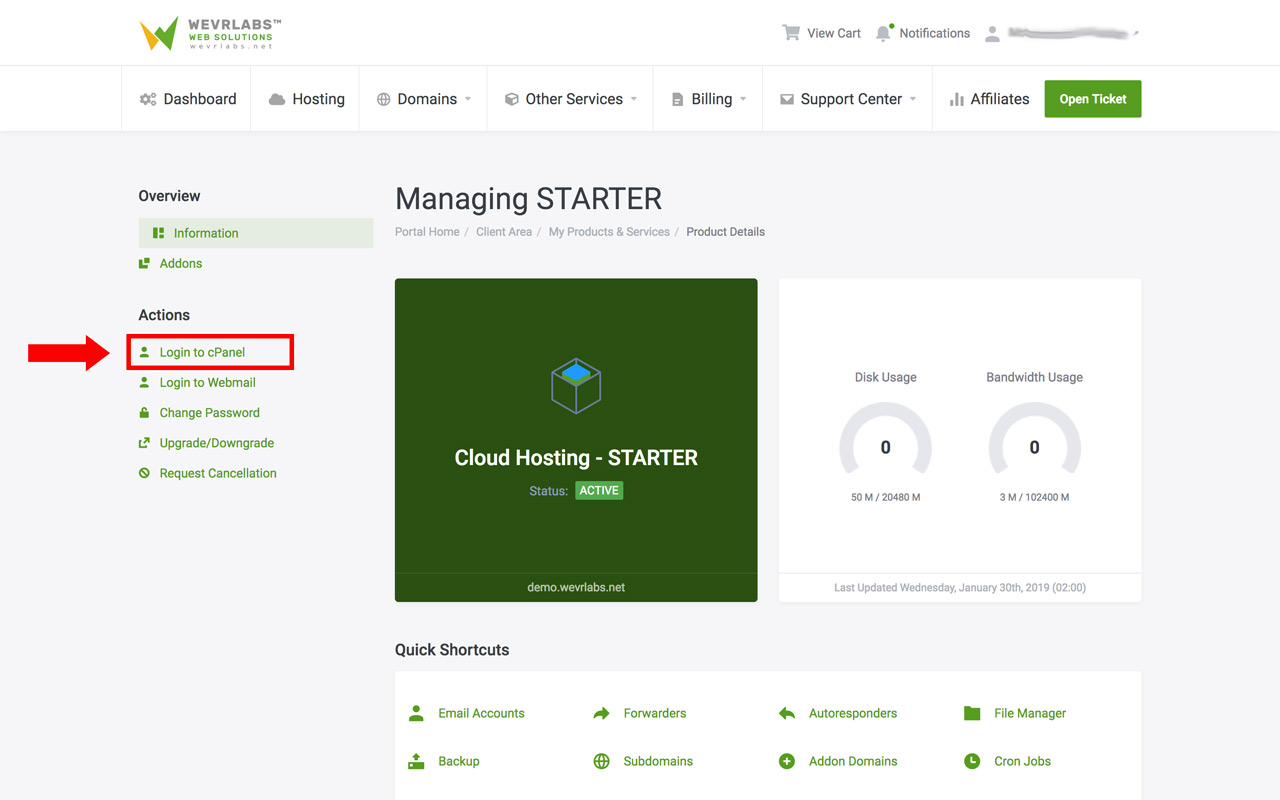1280x800 pixels.
Task: Click the Billing document icon
Action: click(677, 99)
